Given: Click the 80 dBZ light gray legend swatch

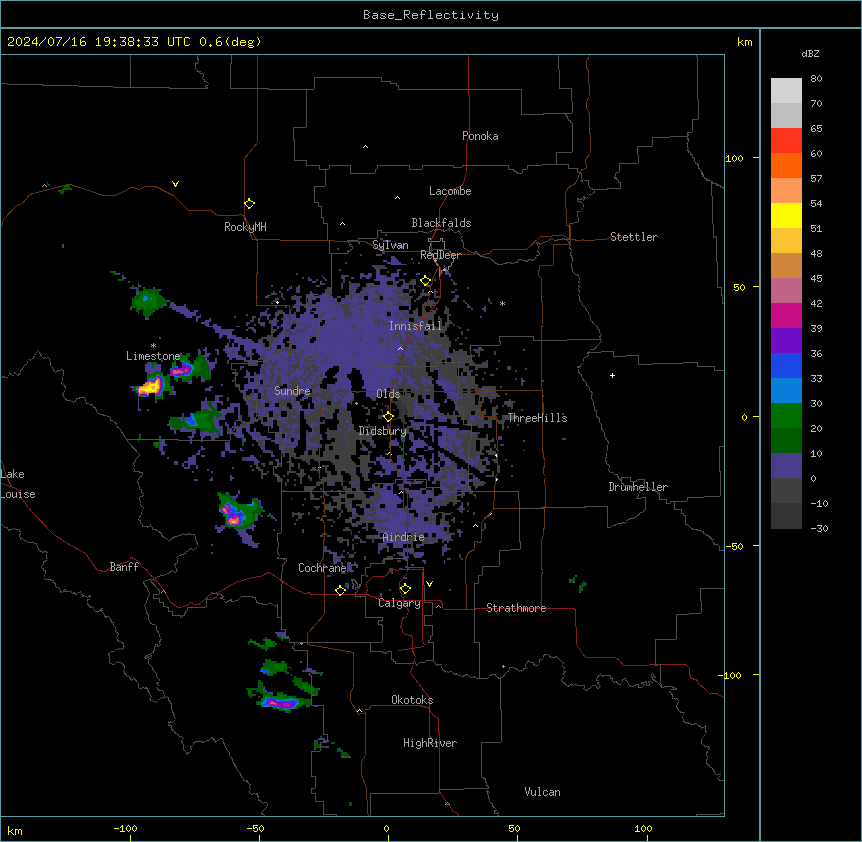Looking at the screenshot, I should coord(786,91).
